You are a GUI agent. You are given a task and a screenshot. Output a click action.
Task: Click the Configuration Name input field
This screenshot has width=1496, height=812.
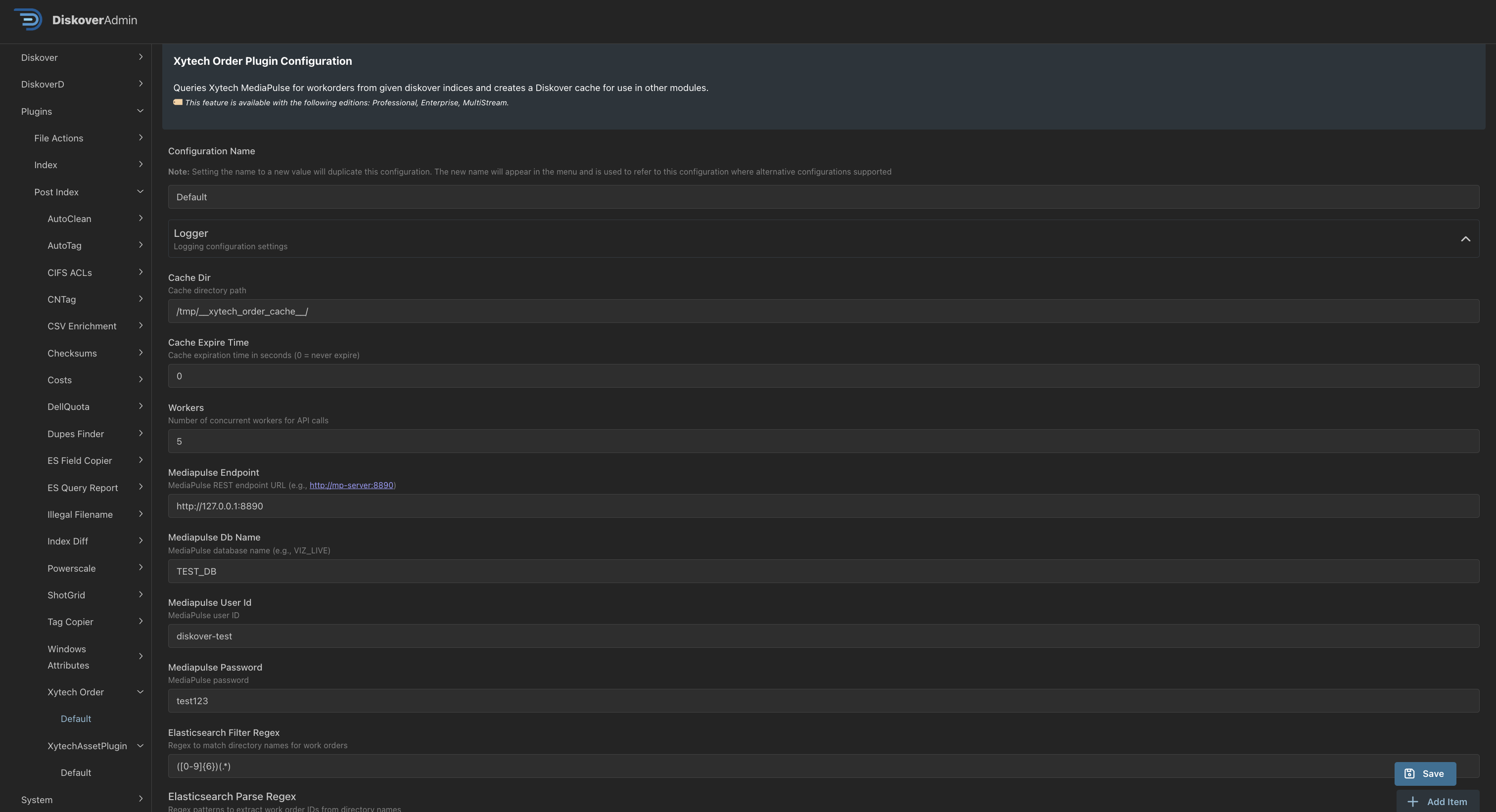point(824,197)
